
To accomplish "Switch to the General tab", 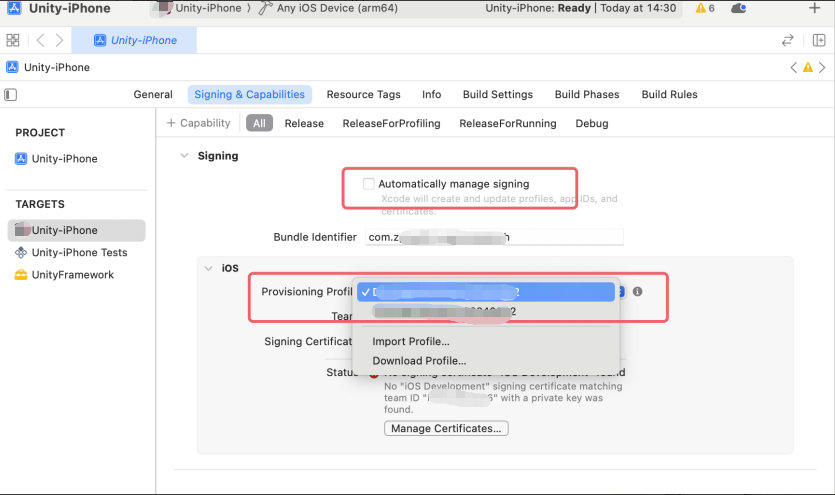I will (153, 95).
